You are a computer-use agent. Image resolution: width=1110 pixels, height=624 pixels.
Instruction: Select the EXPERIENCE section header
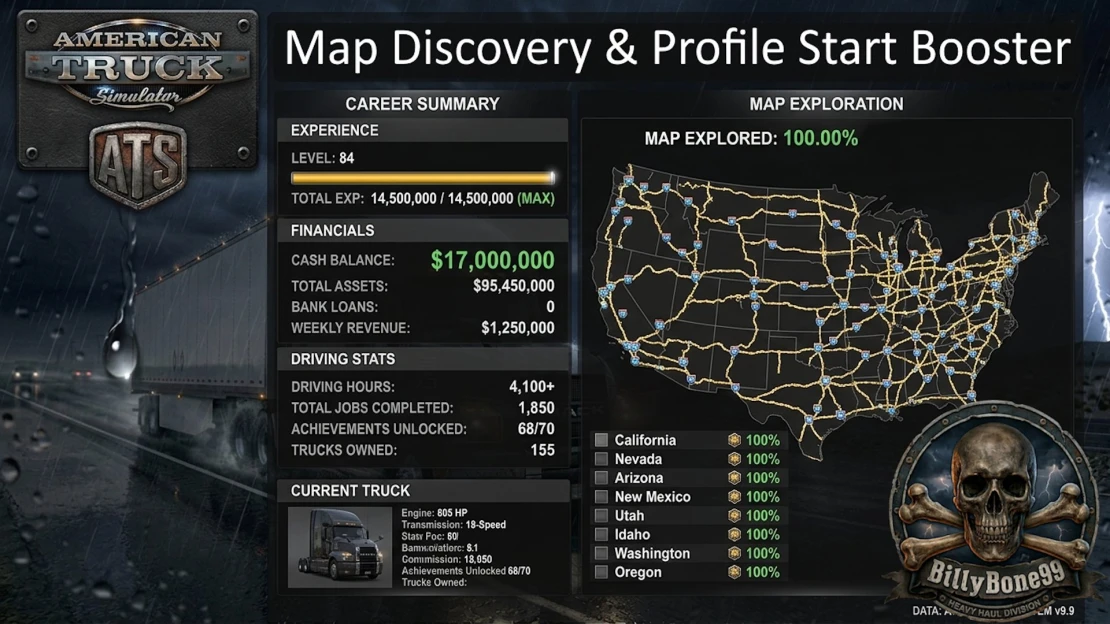423,130
